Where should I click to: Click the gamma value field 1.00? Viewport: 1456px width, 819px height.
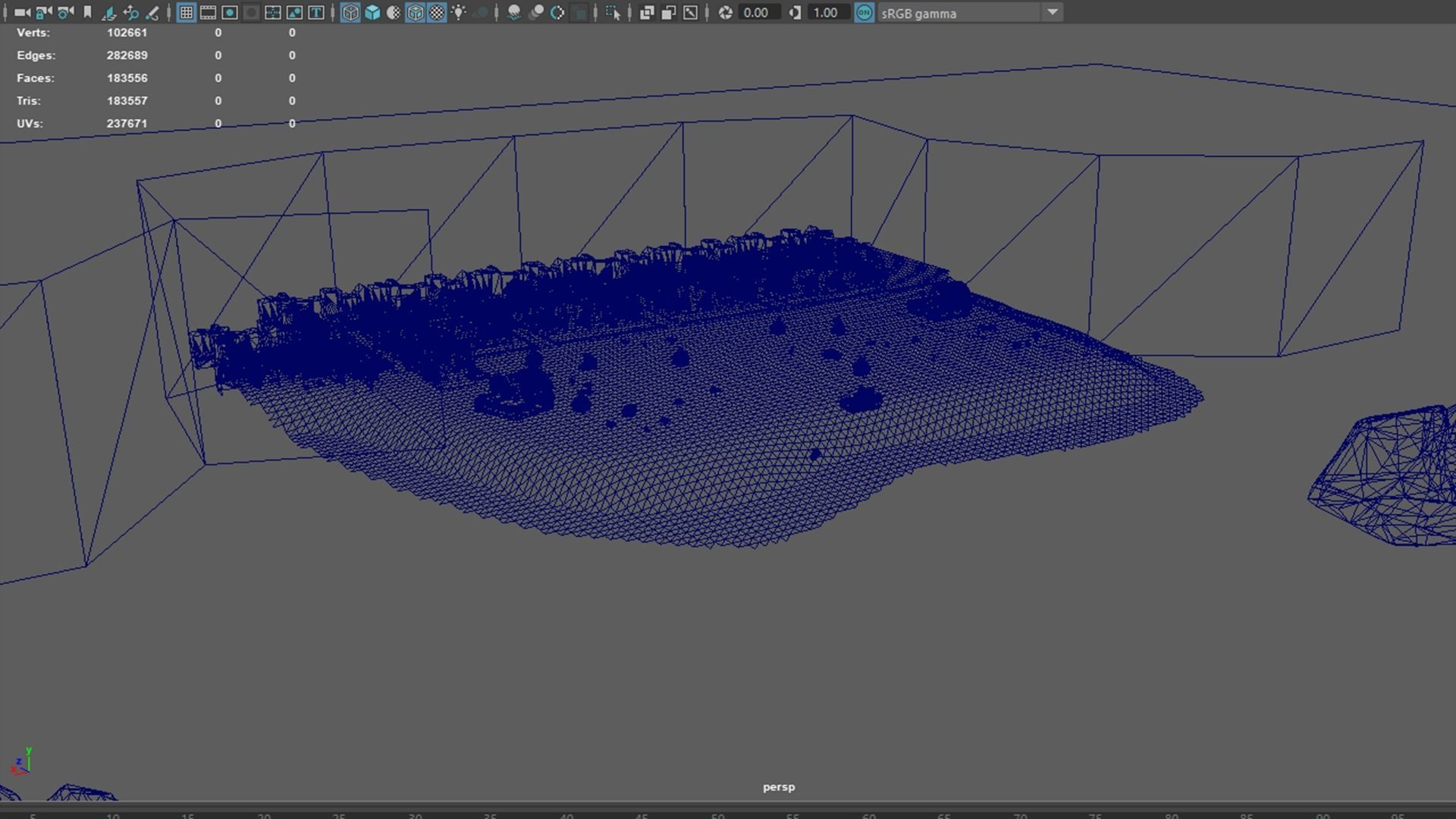point(825,13)
